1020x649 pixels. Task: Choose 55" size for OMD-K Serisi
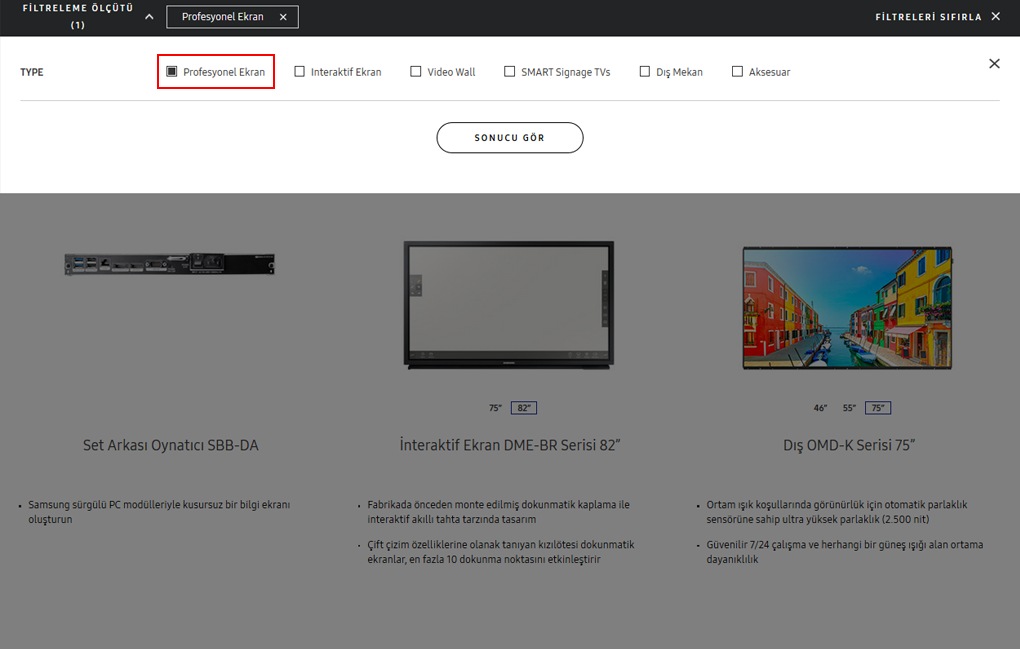click(849, 408)
